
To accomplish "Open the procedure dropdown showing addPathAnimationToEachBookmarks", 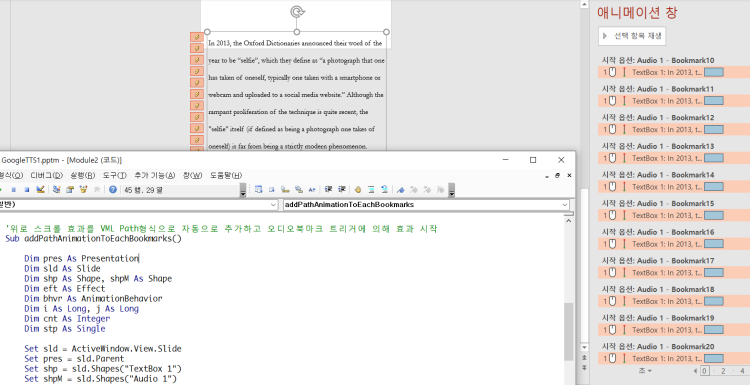I will click(565, 205).
